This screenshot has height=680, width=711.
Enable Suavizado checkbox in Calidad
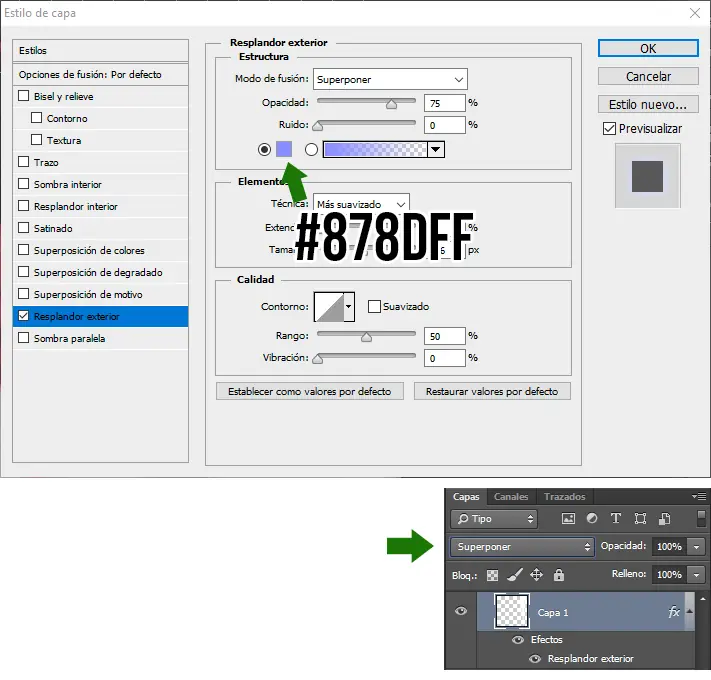pyautogui.click(x=374, y=306)
